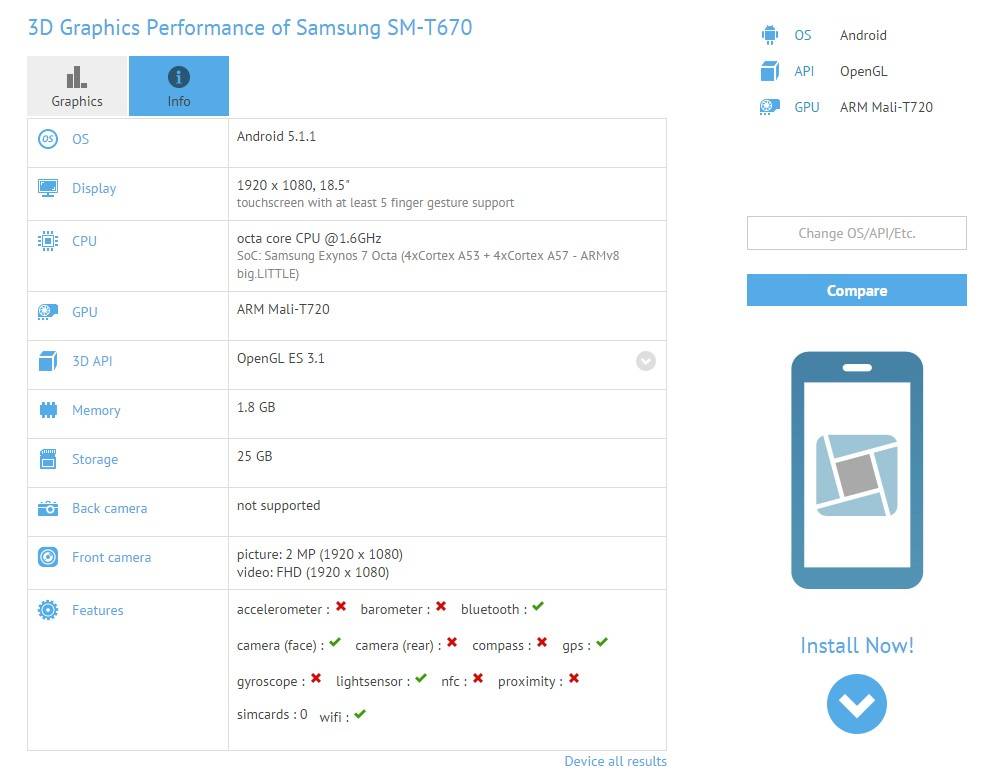
Task: Click the picture: 2 MP (1920 x 1080) text
Action: pyautogui.click(x=320, y=554)
